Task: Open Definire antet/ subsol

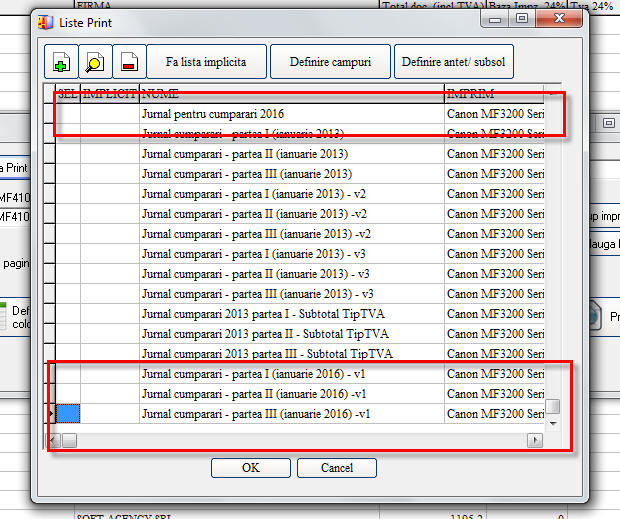Action: point(453,62)
